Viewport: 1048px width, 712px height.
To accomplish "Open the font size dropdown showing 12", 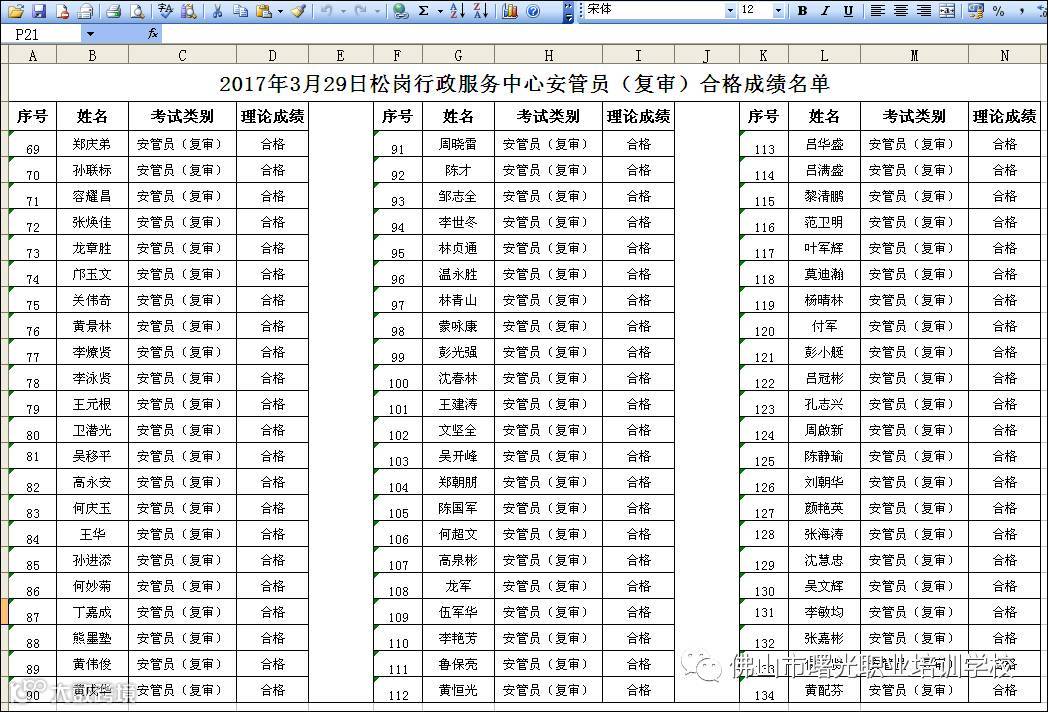I will [778, 11].
